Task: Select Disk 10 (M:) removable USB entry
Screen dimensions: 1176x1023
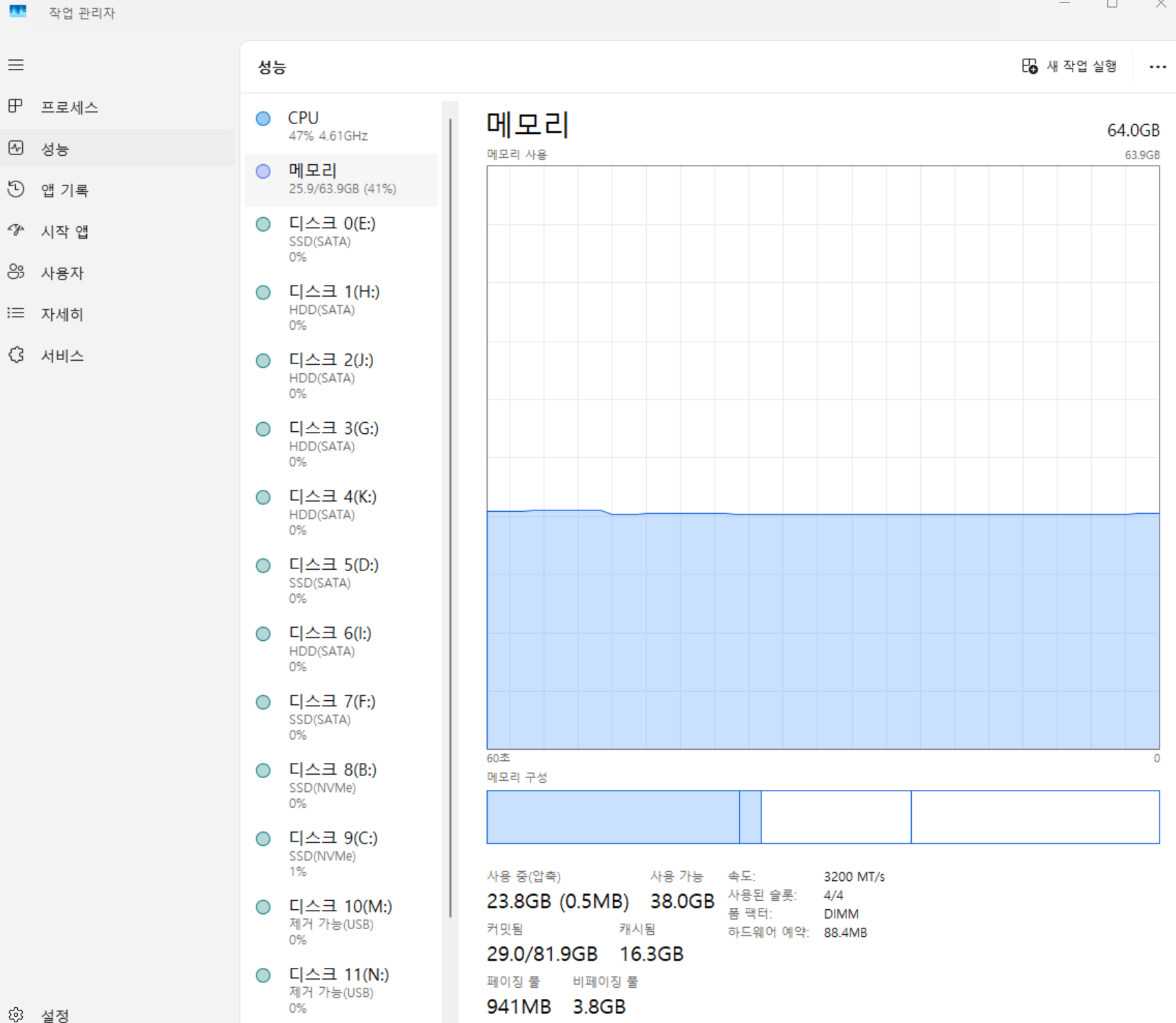Action: (341, 922)
